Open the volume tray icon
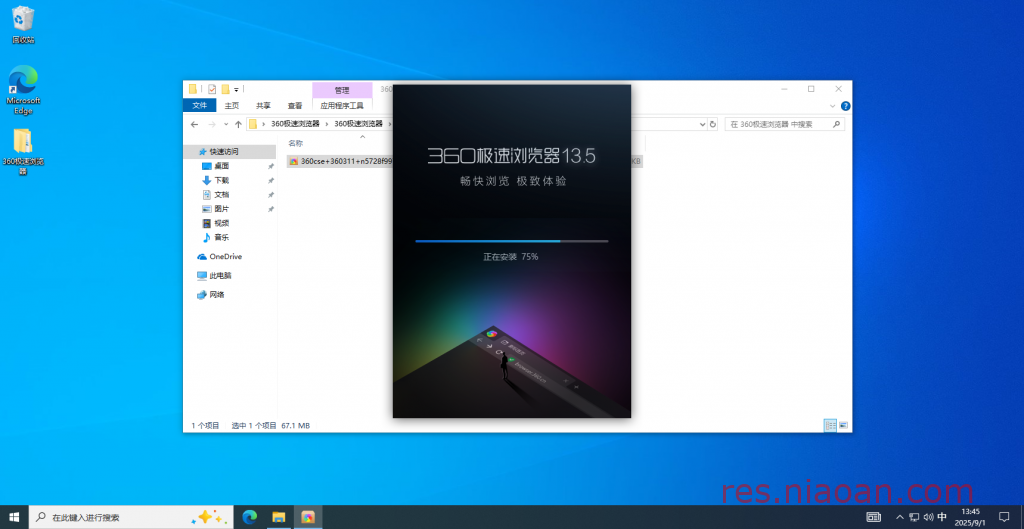 pyautogui.click(x=928, y=517)
